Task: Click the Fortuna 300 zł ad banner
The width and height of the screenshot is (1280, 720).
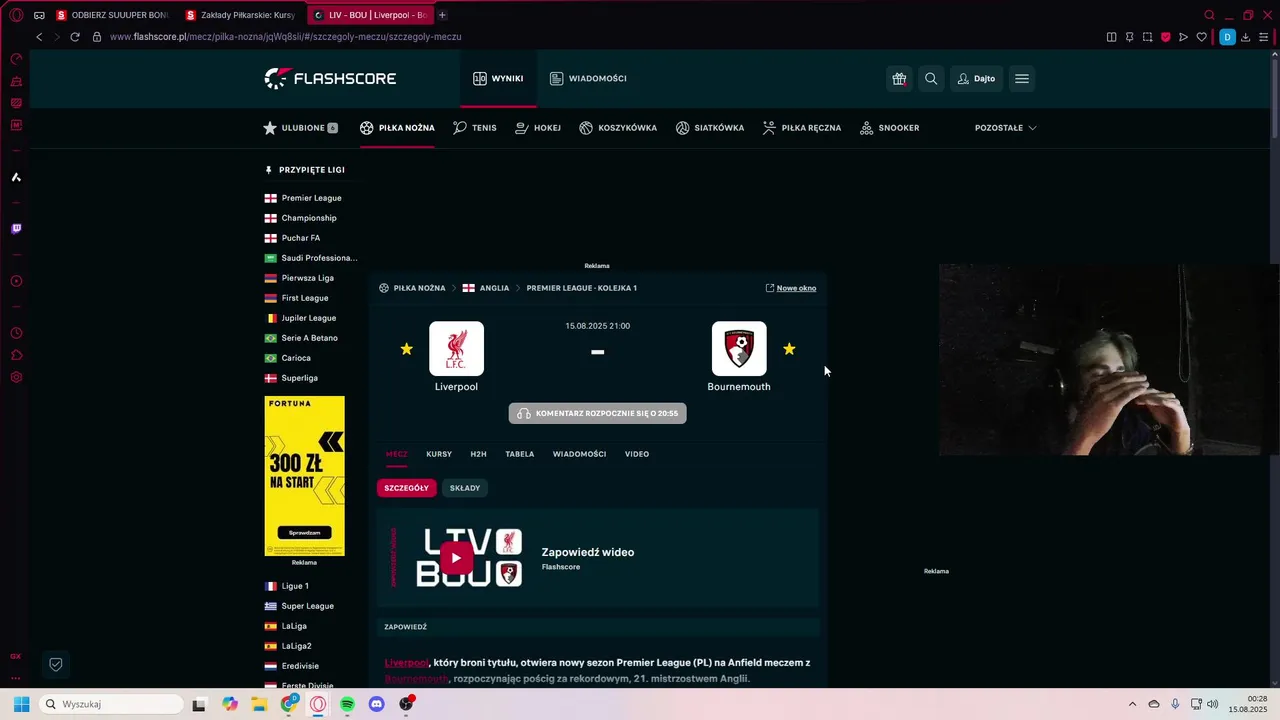Action: tap(304, 476)
